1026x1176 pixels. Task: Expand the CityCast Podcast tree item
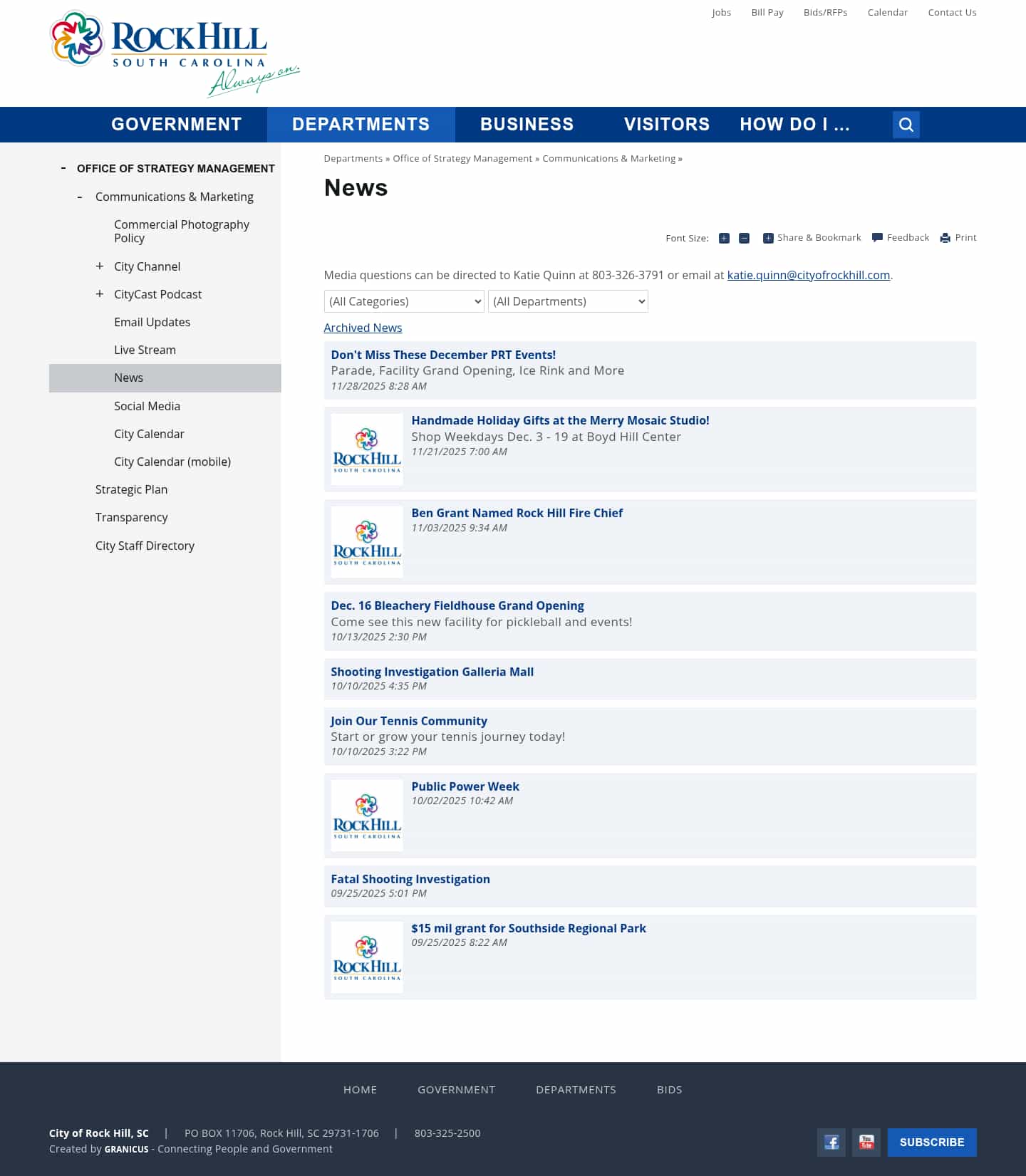(x=100, y=293)
